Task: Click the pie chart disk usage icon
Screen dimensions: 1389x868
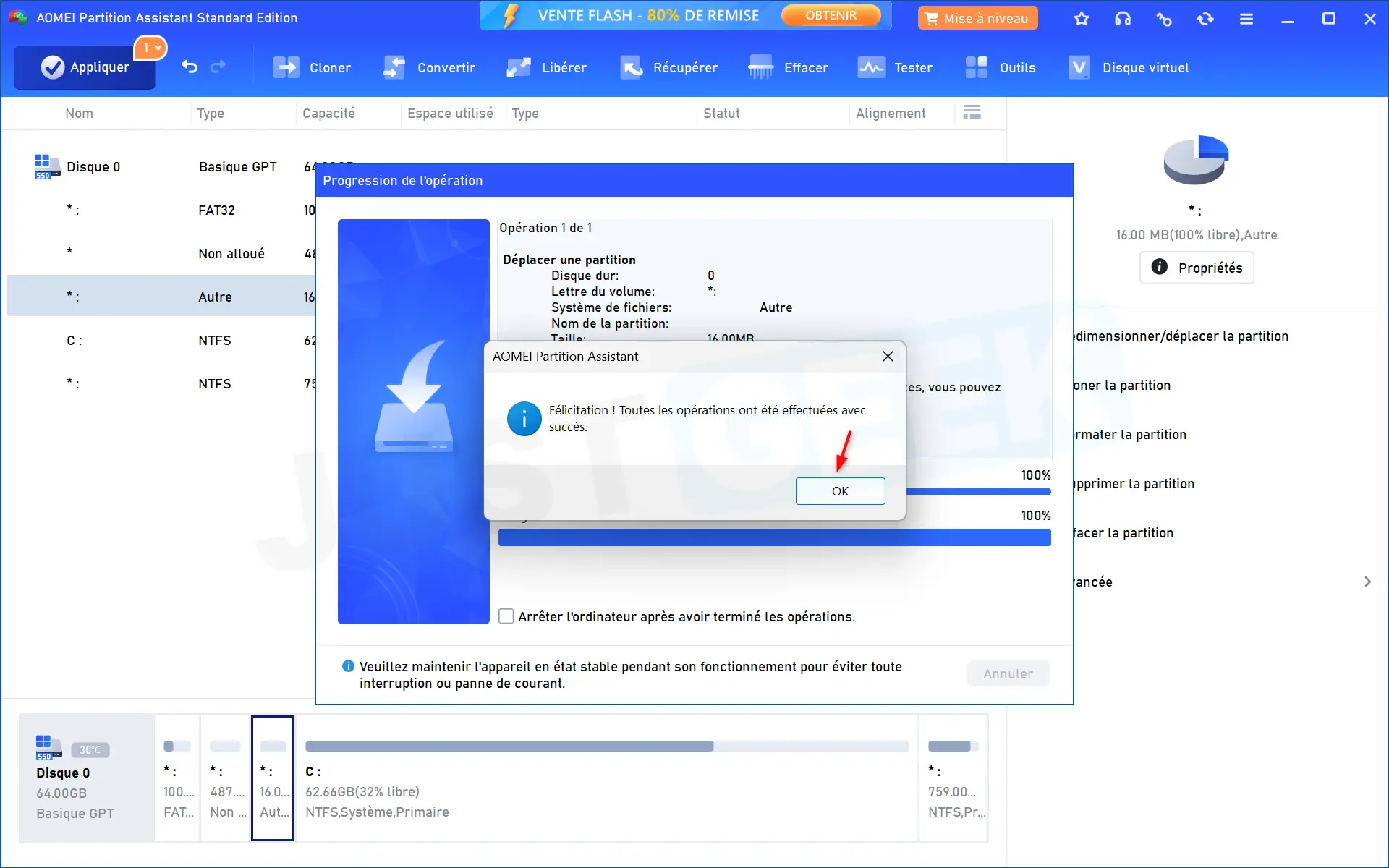Action: (x=1196, y=159)
